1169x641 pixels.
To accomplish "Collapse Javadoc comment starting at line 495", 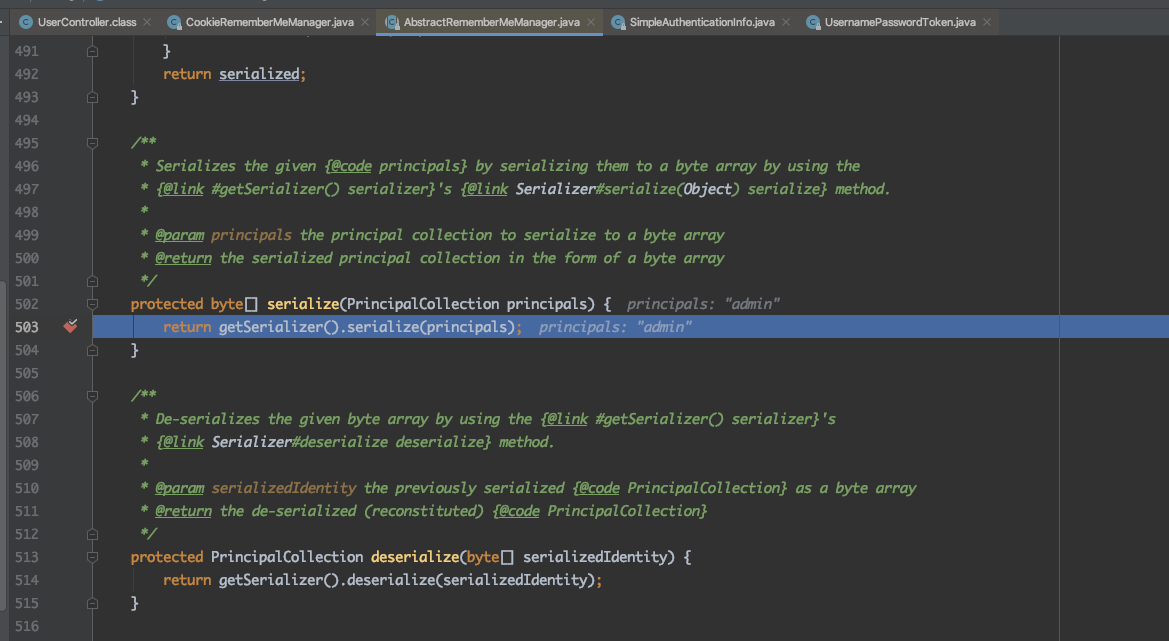I will pyautogui.click(x=92, y=142).
